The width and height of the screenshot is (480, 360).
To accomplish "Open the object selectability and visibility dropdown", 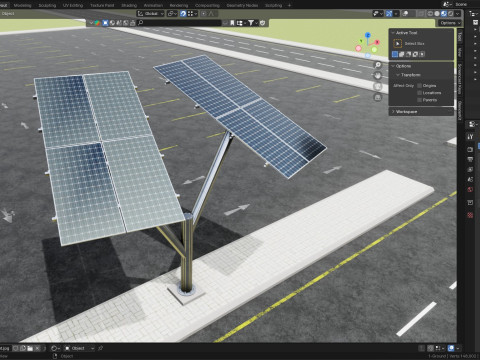I will 377,13.
